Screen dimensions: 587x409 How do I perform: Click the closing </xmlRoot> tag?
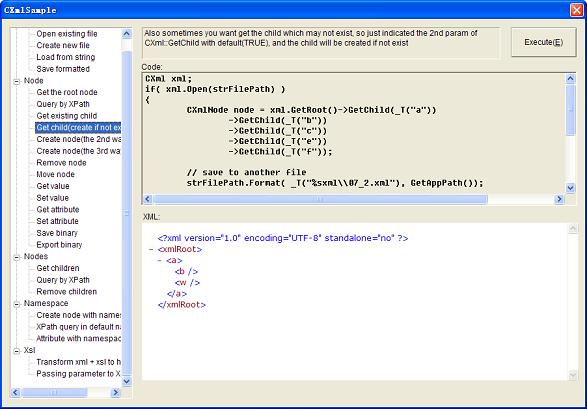tap(182, 305)
